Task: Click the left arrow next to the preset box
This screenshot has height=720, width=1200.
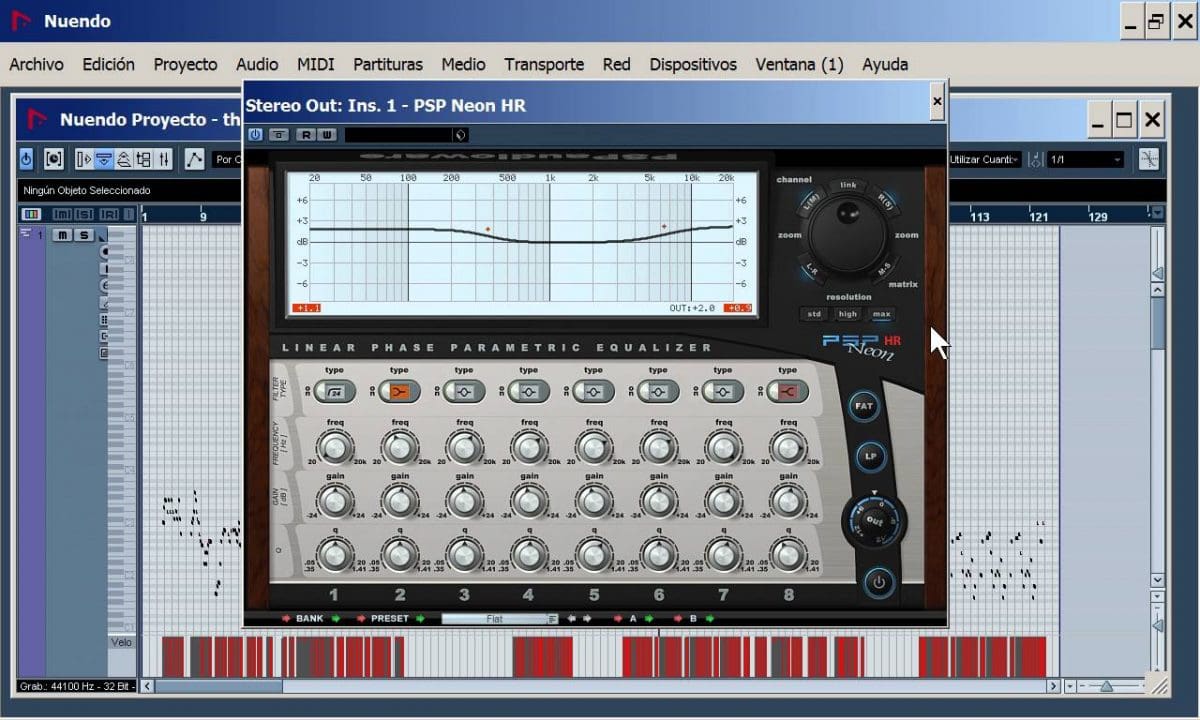Action: coord(572,619)
